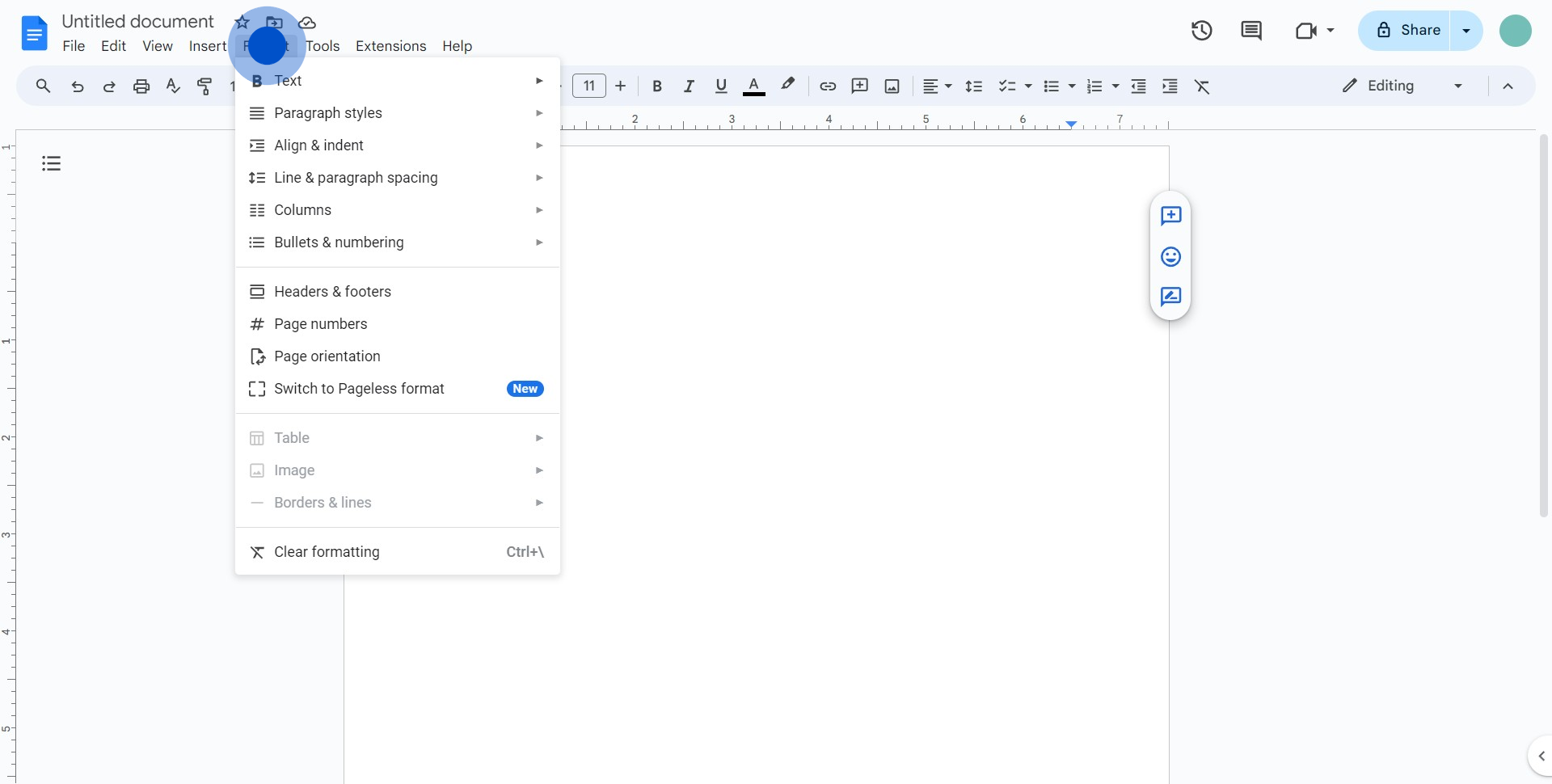Insert a link using the toolbar
This screenshot has width=1552, height=784.
(x=827, y=86)
